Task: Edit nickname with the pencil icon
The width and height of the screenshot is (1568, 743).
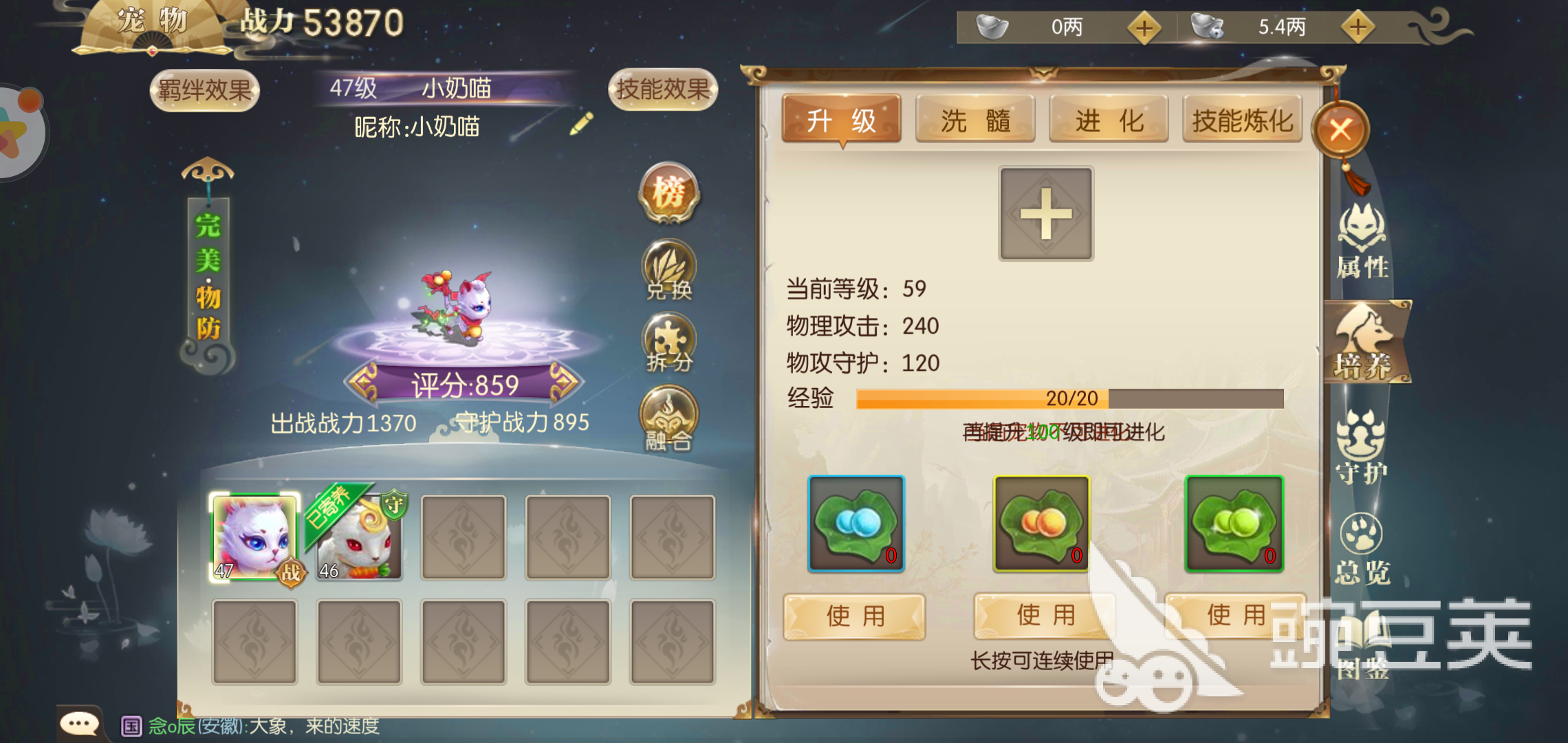Action: pyautogui.click(x=581, y=125)
